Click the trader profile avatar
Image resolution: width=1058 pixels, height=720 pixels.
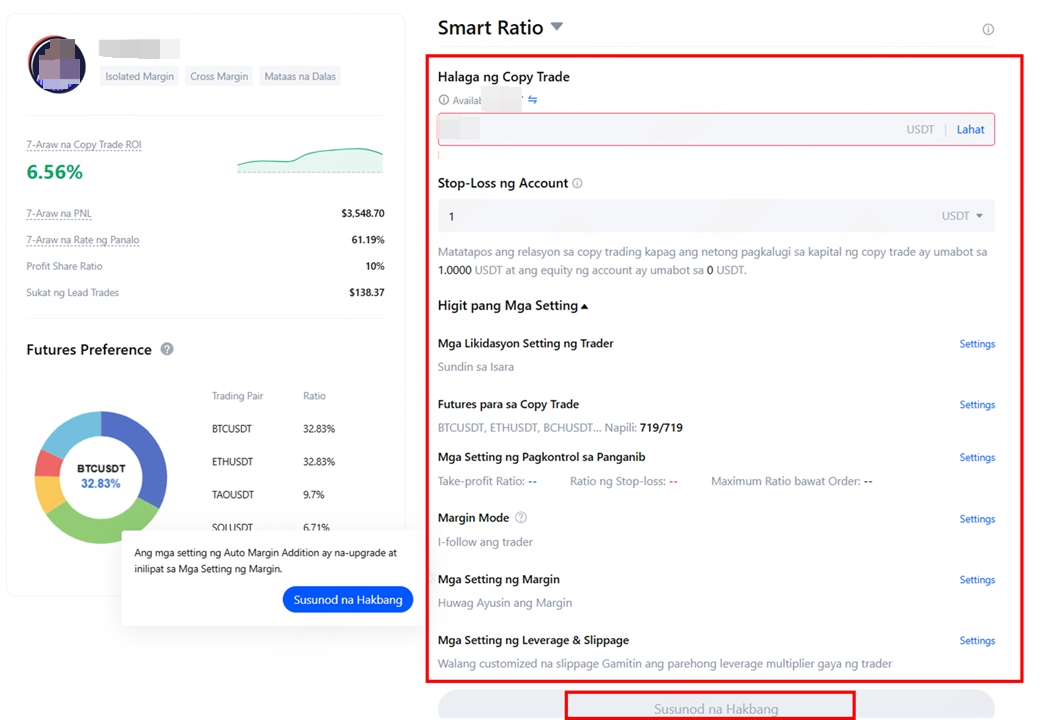[x=57, y=64]
